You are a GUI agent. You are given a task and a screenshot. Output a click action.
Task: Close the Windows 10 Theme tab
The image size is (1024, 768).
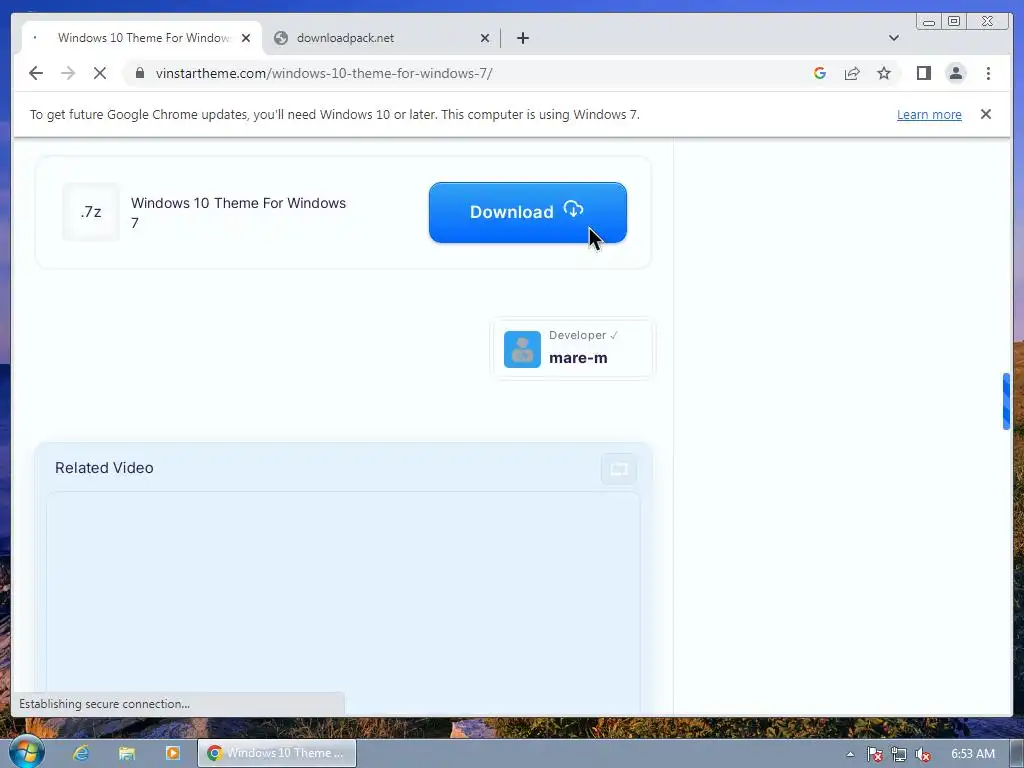pyautogui.click(x=246, y=38)
